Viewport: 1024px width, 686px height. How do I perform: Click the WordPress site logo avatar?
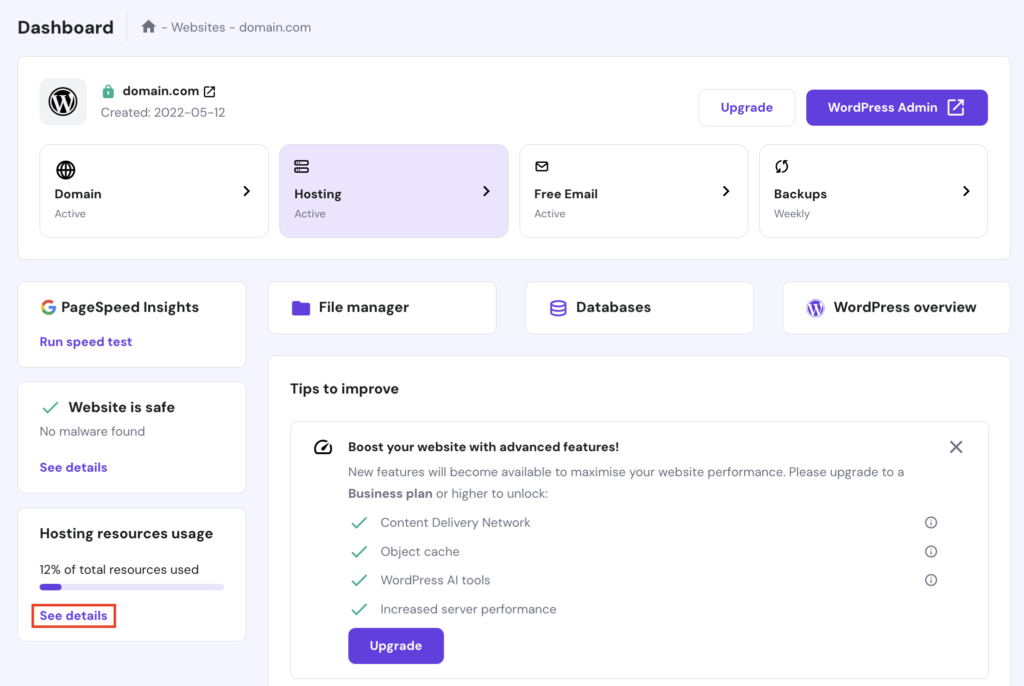pyautogui.click(x=62, y=101)
